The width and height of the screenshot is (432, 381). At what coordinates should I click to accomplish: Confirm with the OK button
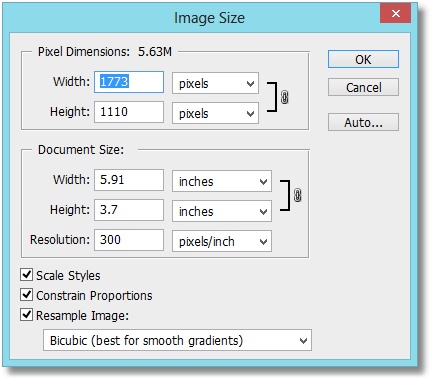tap(363, 59)
